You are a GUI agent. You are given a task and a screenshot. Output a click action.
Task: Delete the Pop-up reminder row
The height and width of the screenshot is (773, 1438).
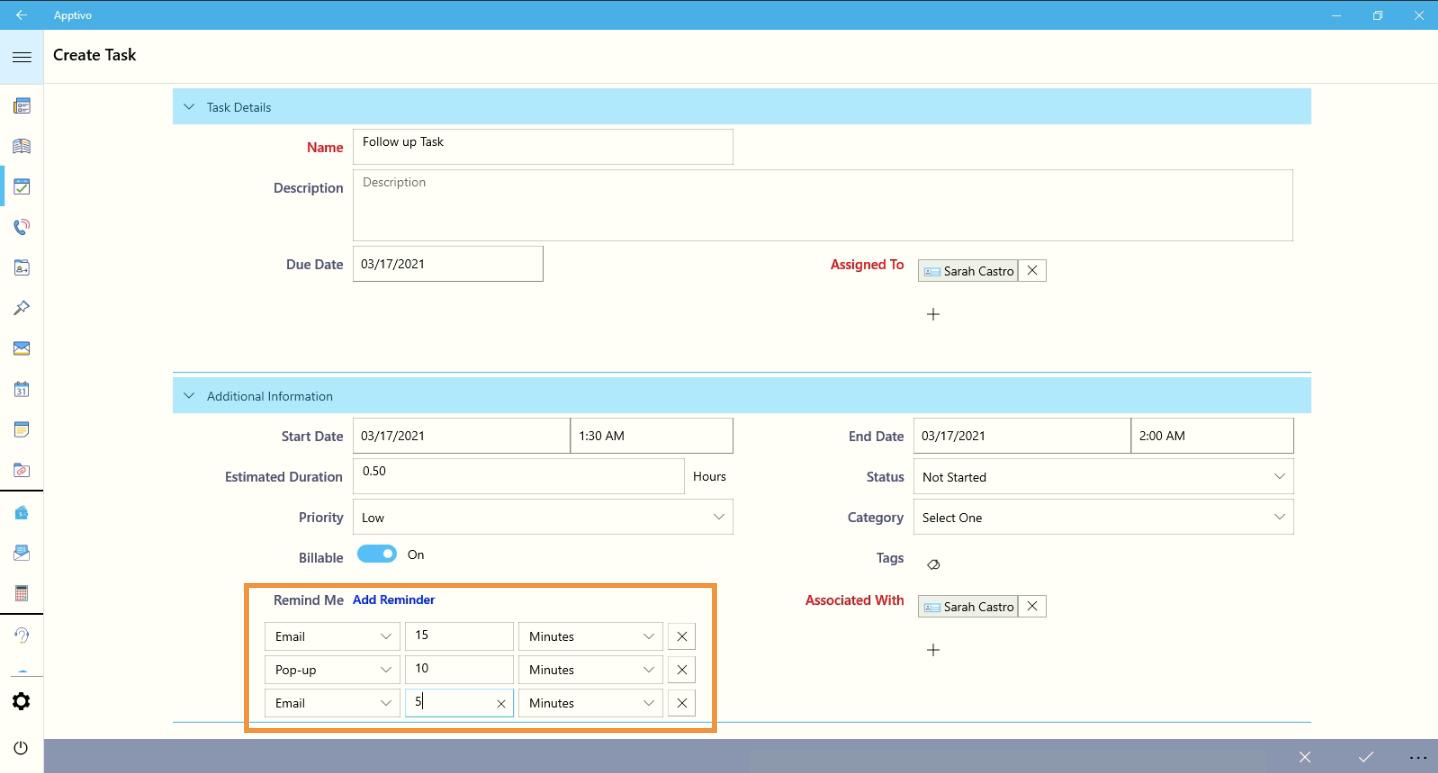681,670
